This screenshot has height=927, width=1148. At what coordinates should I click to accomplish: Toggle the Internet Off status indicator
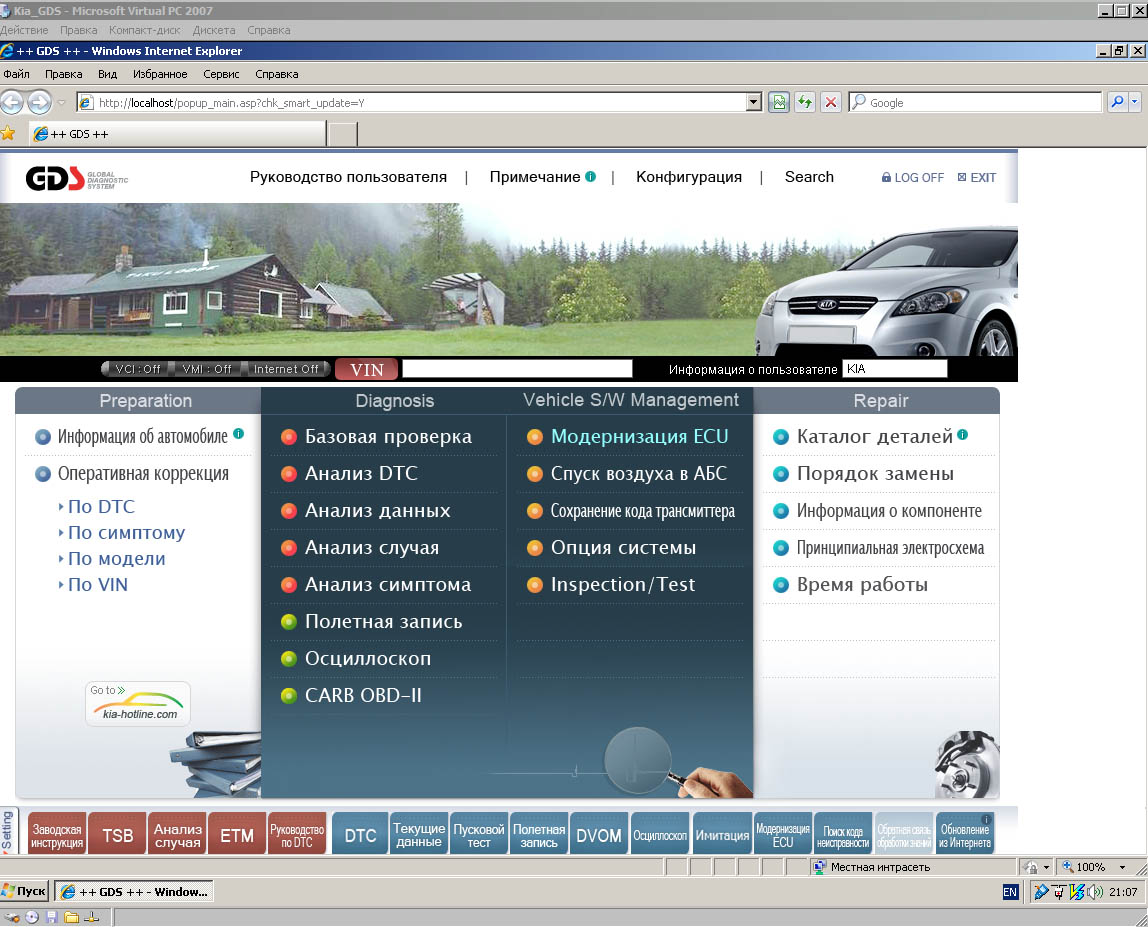tap(286, 369)
